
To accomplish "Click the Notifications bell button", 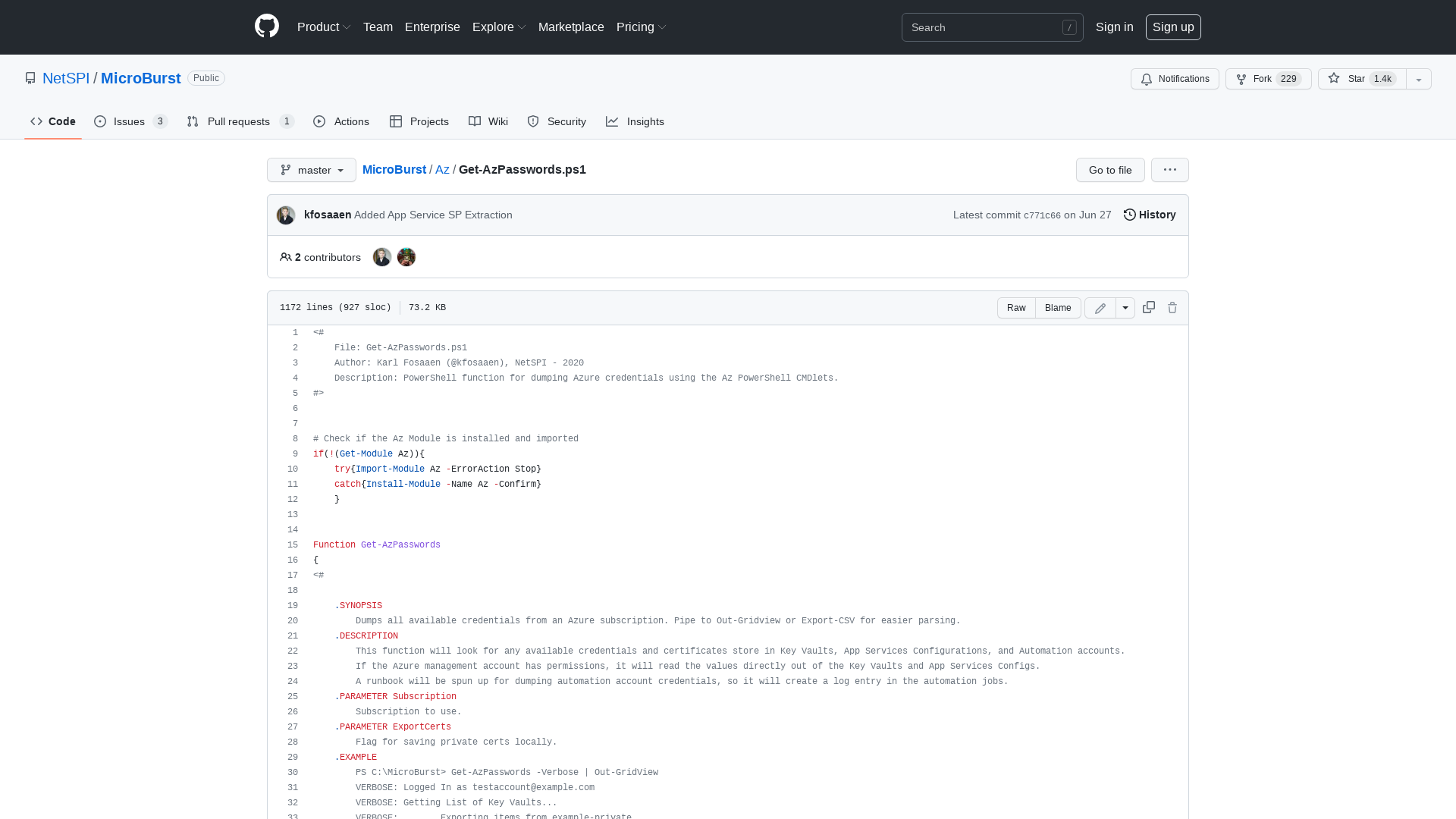I will [x=1175, y=79].
